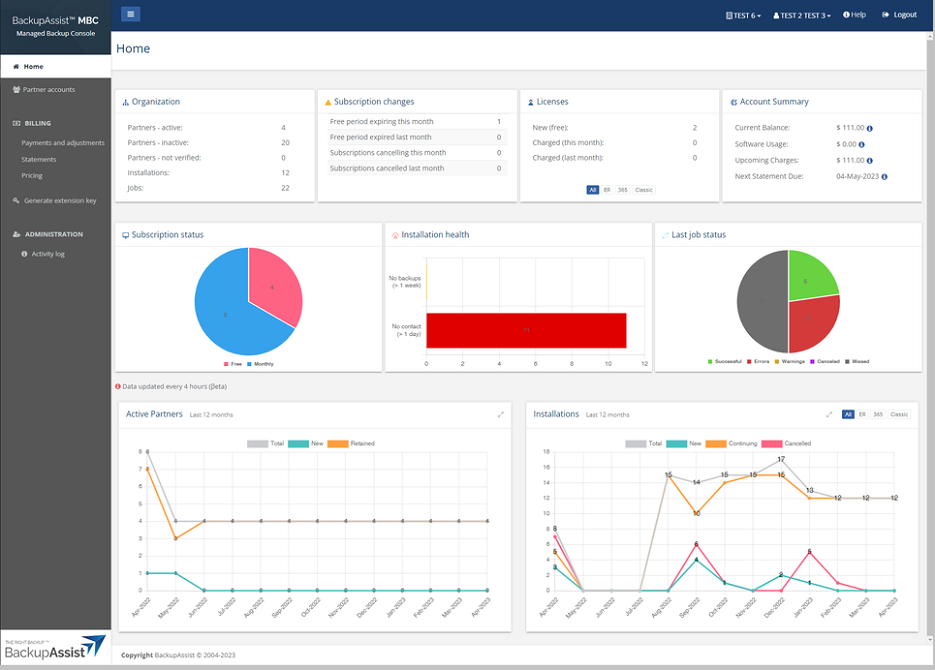Click the BILLING section icon in the sidebar
935x670 pixels.
point(17,123)
